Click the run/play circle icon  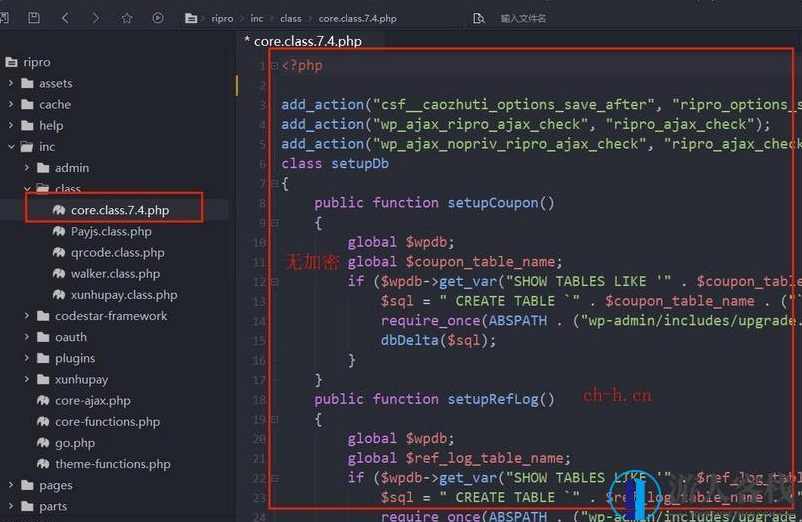[158, 18]
